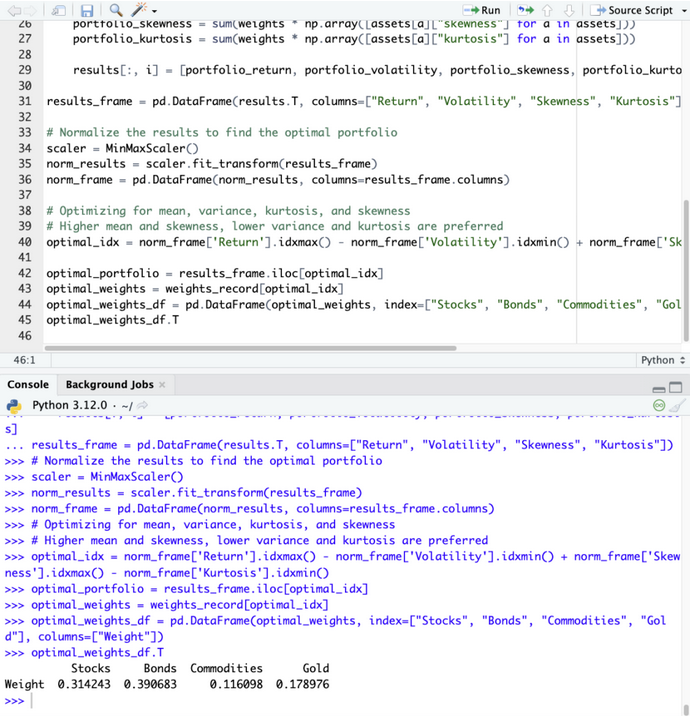
Task: Click the Stocks column header in the console output
Action: click(x=91, y=669)
